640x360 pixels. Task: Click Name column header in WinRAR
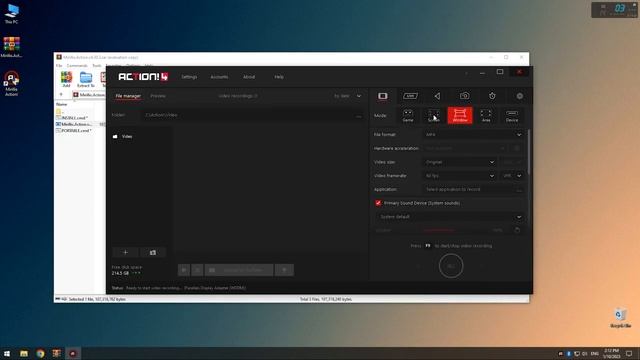point(62,104)
